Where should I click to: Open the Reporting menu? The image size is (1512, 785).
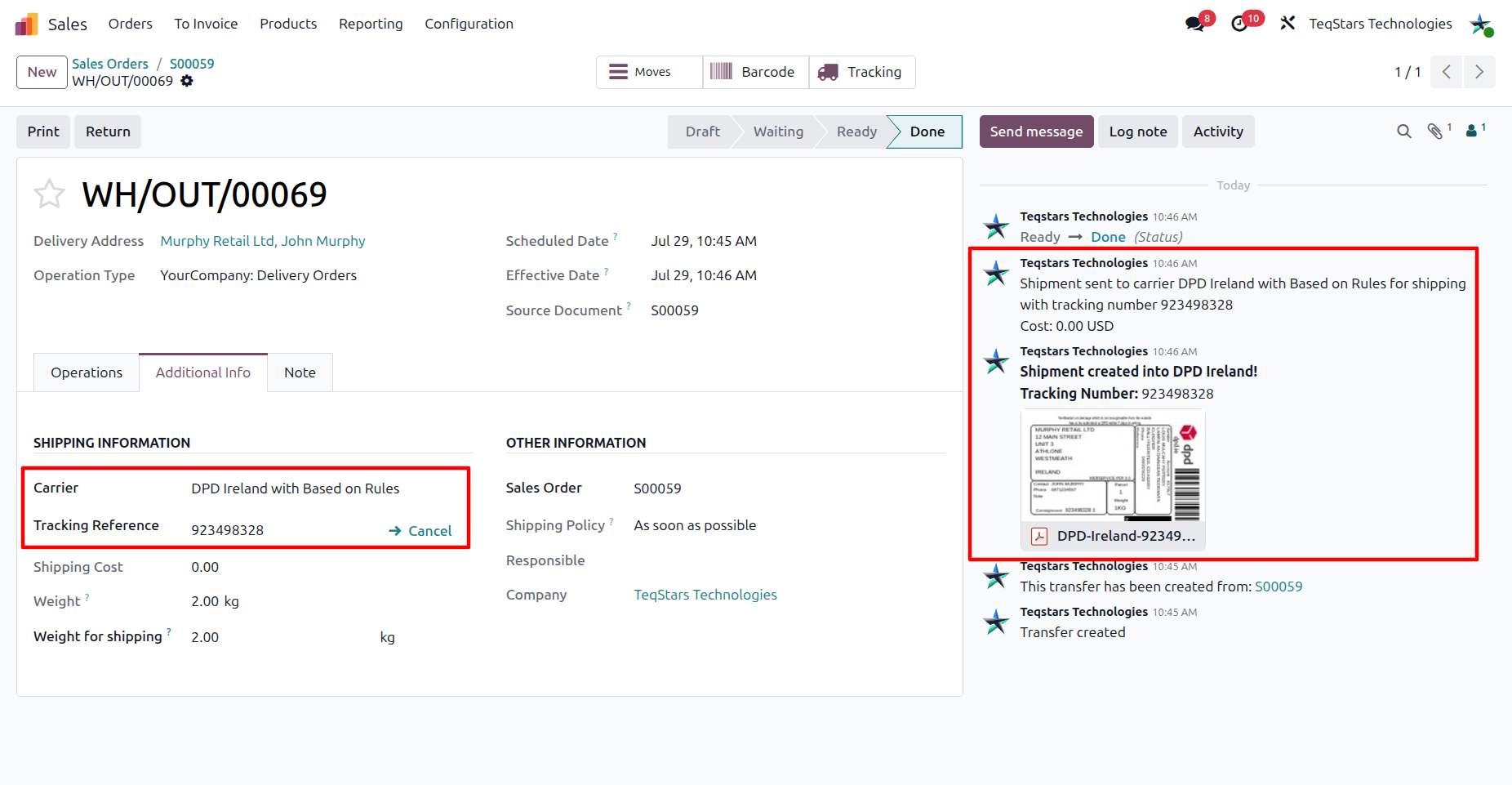pyautogui.click(x=371, y=24)
